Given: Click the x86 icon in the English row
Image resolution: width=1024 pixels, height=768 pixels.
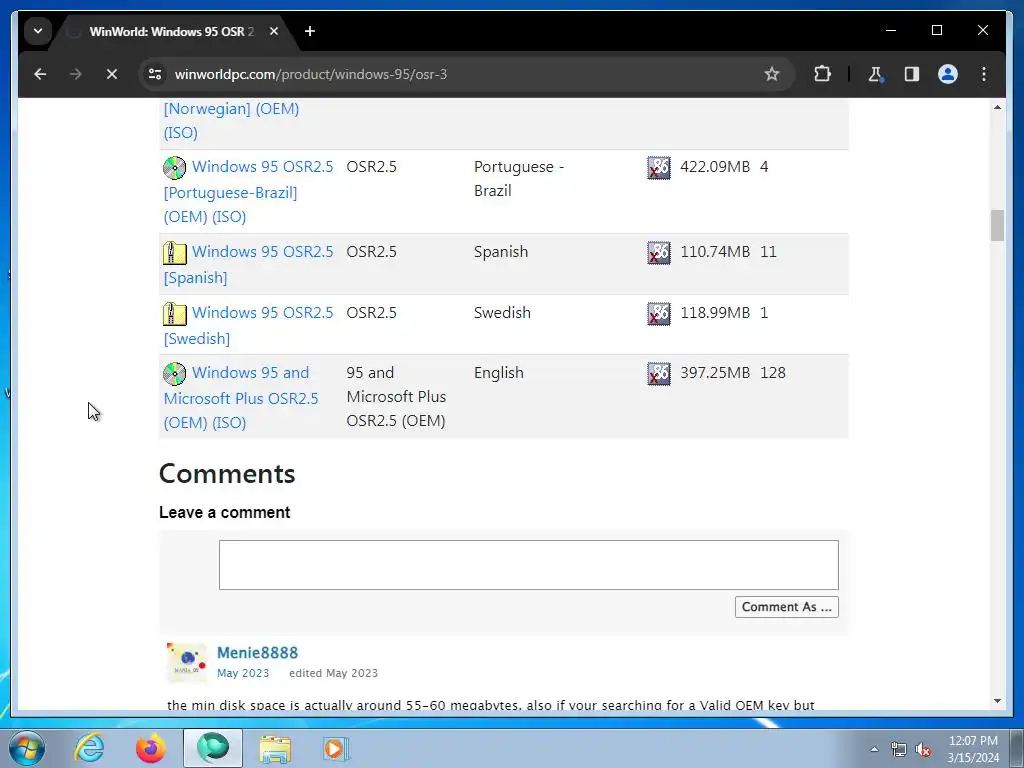Looking at the screenshot, I should tap(659, 374).
